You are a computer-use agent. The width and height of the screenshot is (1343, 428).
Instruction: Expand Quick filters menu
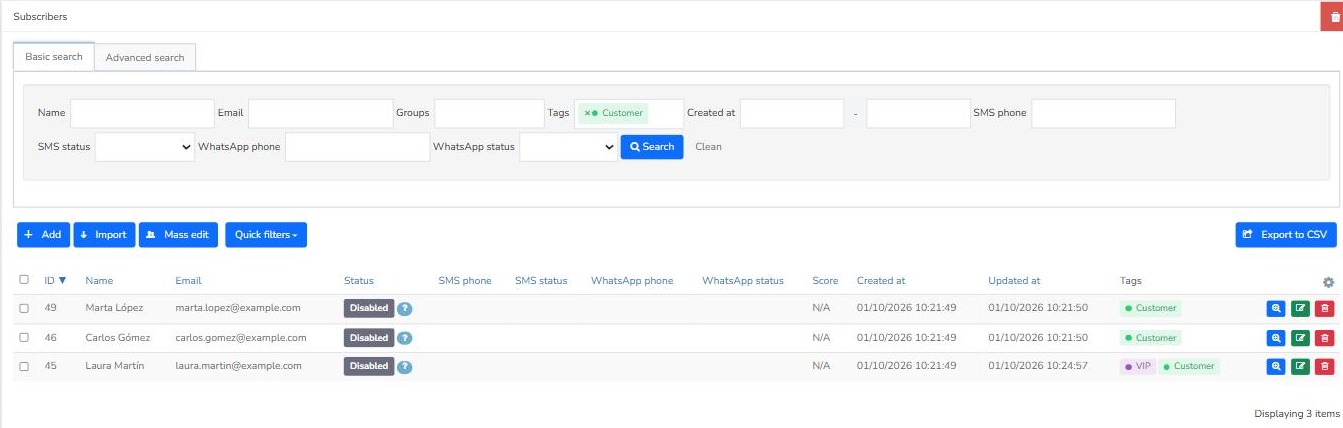coord(266,235)
